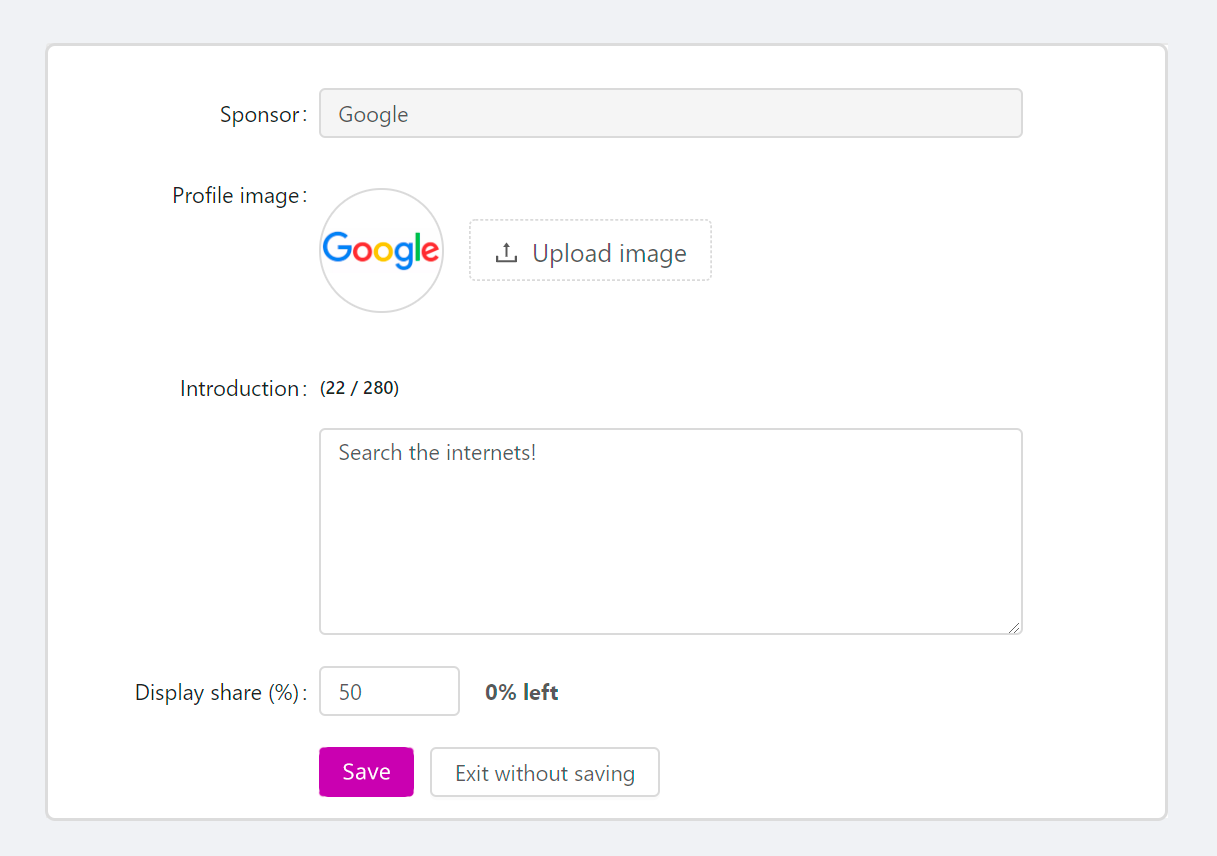Save the sponsor settings

(366, 772)
